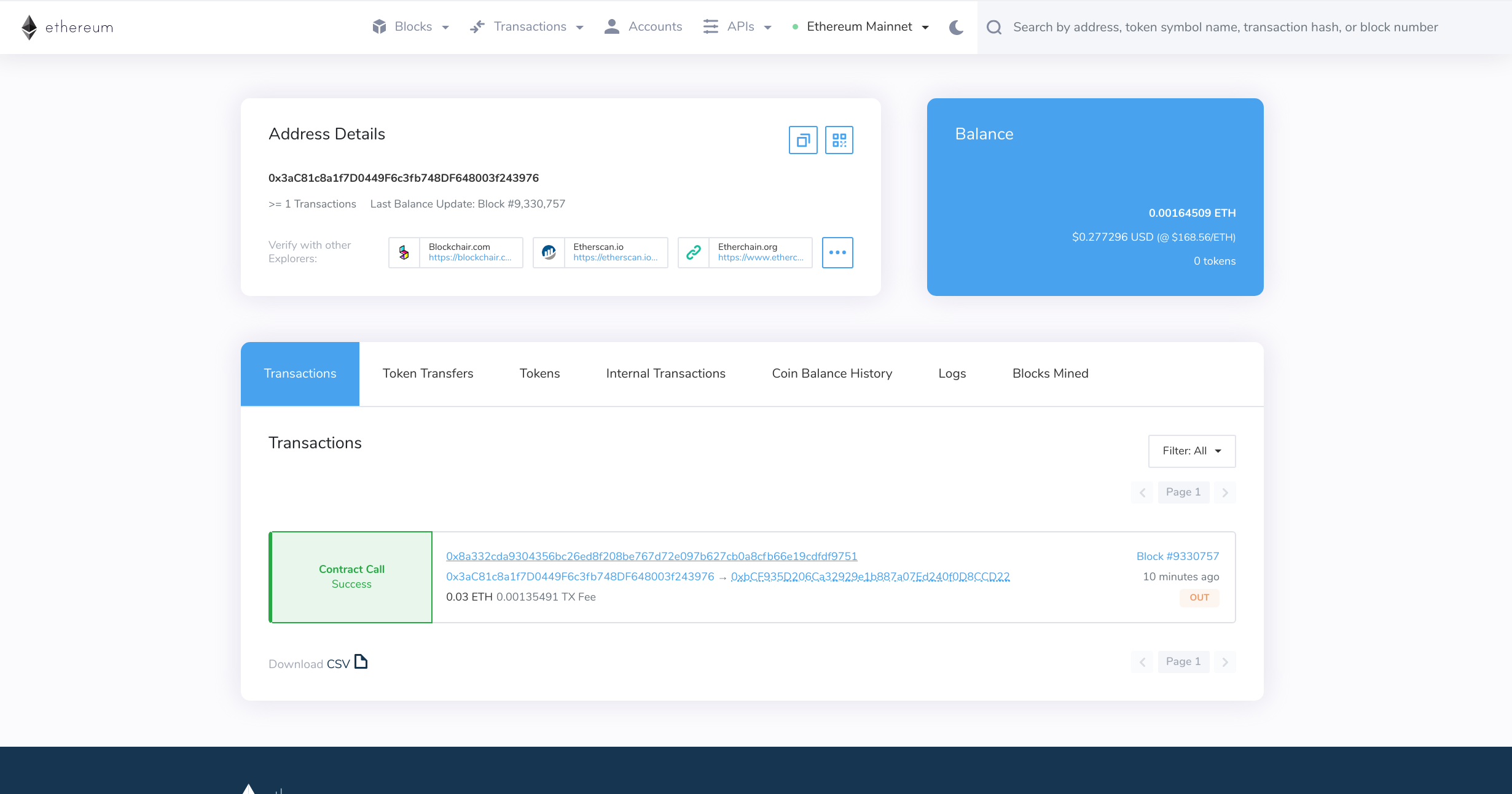Go to next page with right chevron
The image size is (1512, 794).
click(1225, 492)
